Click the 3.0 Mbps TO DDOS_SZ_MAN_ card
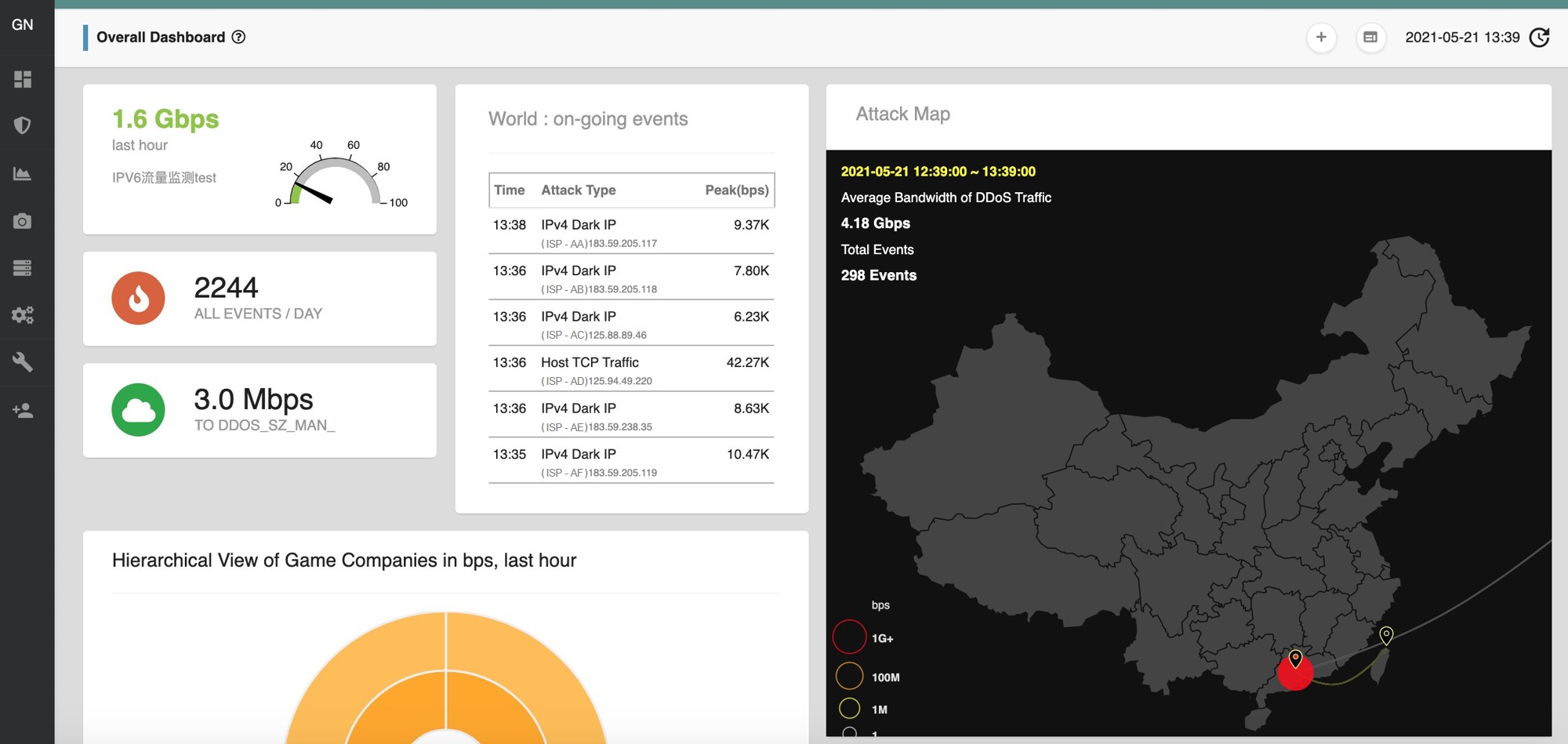 click(260, 410)
